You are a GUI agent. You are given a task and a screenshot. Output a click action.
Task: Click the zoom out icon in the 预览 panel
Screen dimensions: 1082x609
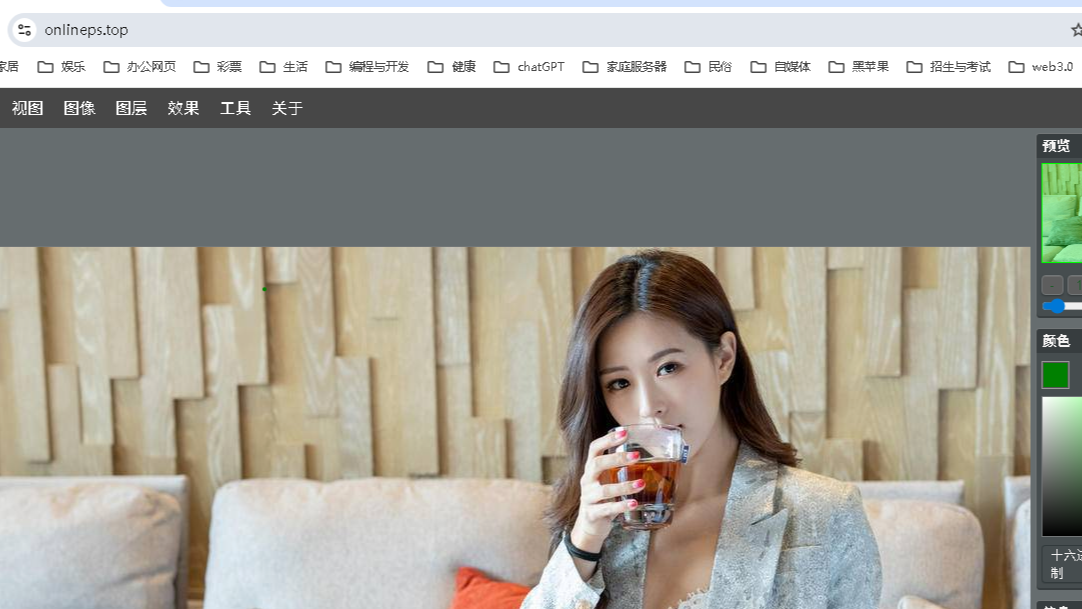tap(1053, 285)
